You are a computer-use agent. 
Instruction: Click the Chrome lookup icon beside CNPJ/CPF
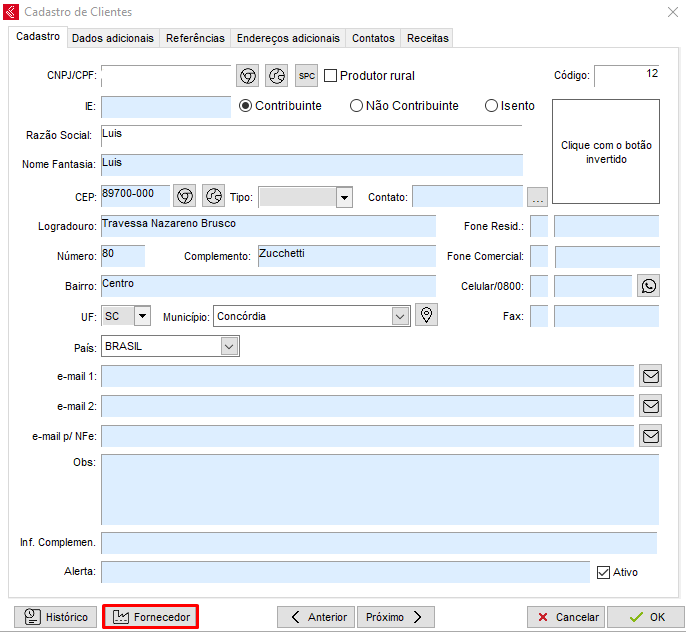248,76
